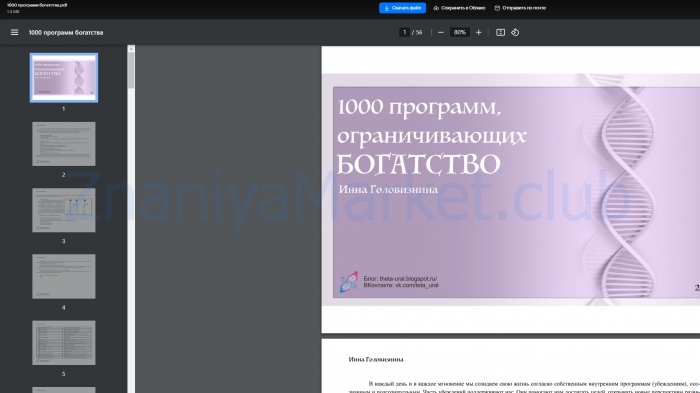Open page 5 thumbnail

[64, 343]
